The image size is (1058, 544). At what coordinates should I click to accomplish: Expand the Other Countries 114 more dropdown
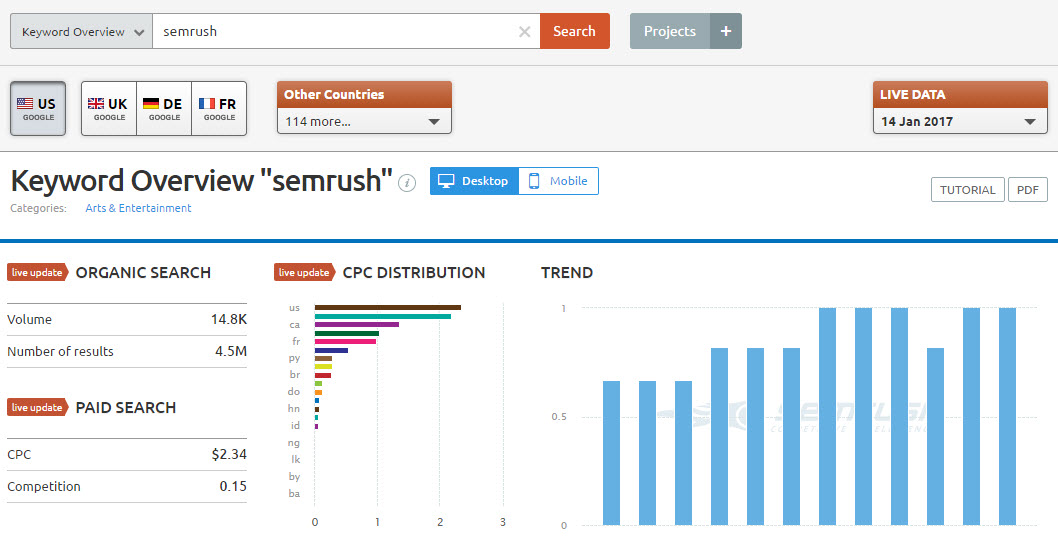coord(364,121)
